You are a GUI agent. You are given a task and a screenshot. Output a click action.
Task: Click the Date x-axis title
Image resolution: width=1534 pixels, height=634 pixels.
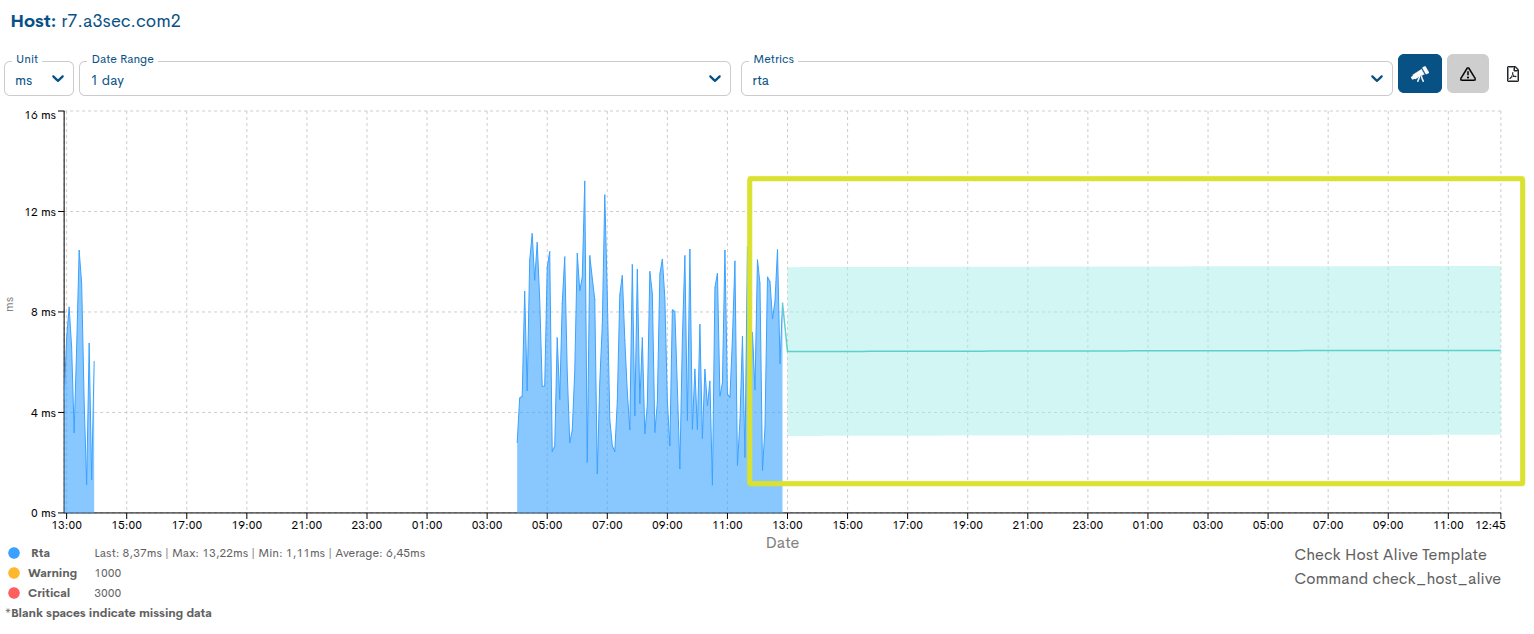[x=782, y=543]
